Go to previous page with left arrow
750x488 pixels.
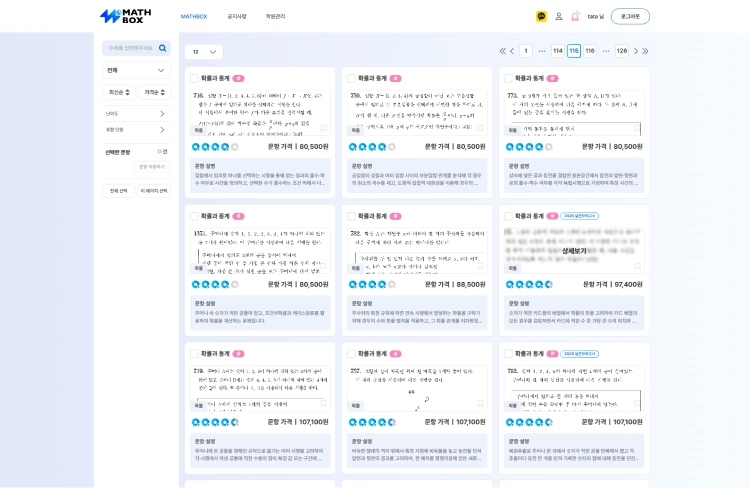[x=512, y=51]
